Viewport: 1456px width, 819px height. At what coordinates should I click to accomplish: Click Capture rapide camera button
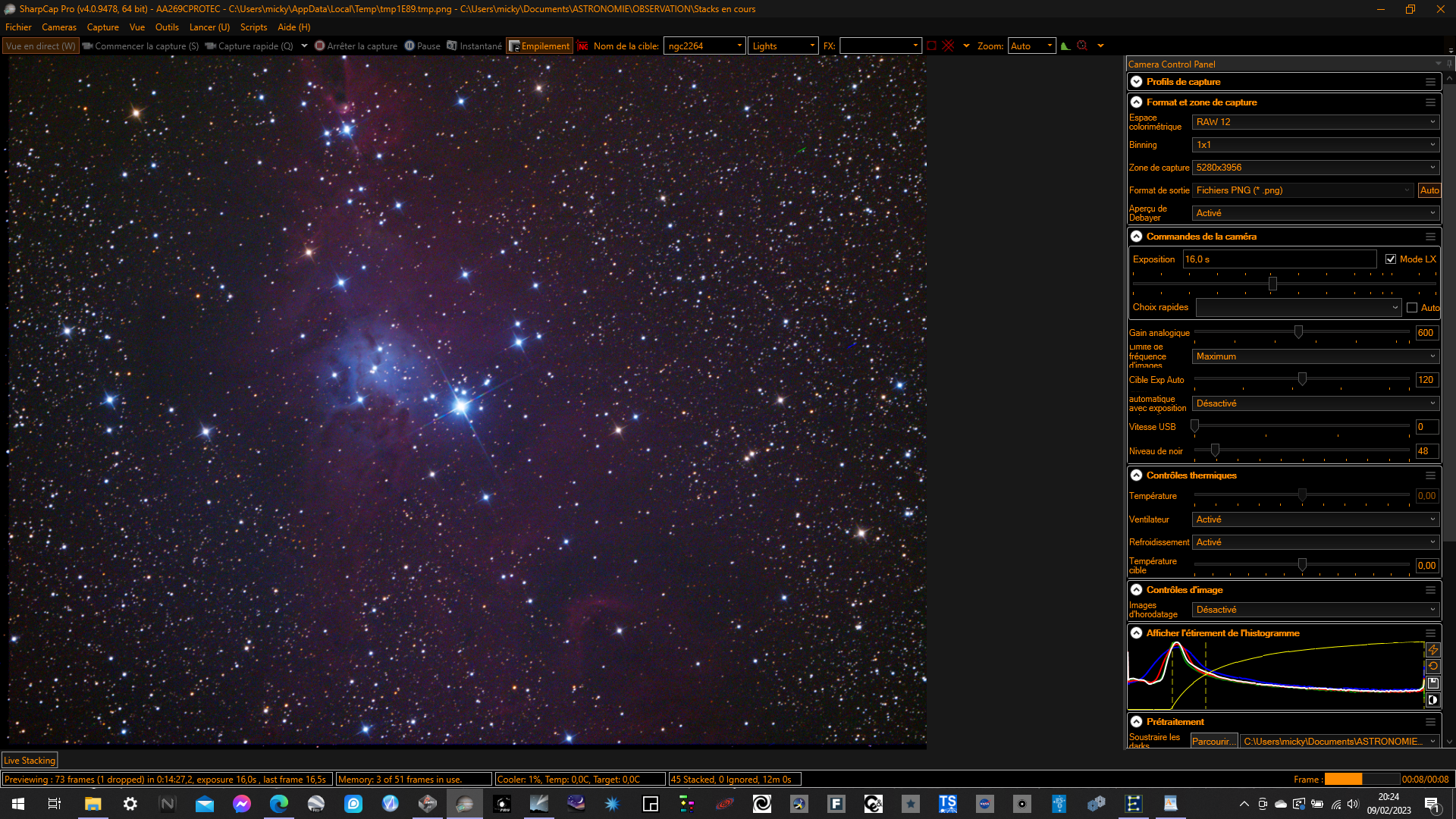(x=249, y=46)
